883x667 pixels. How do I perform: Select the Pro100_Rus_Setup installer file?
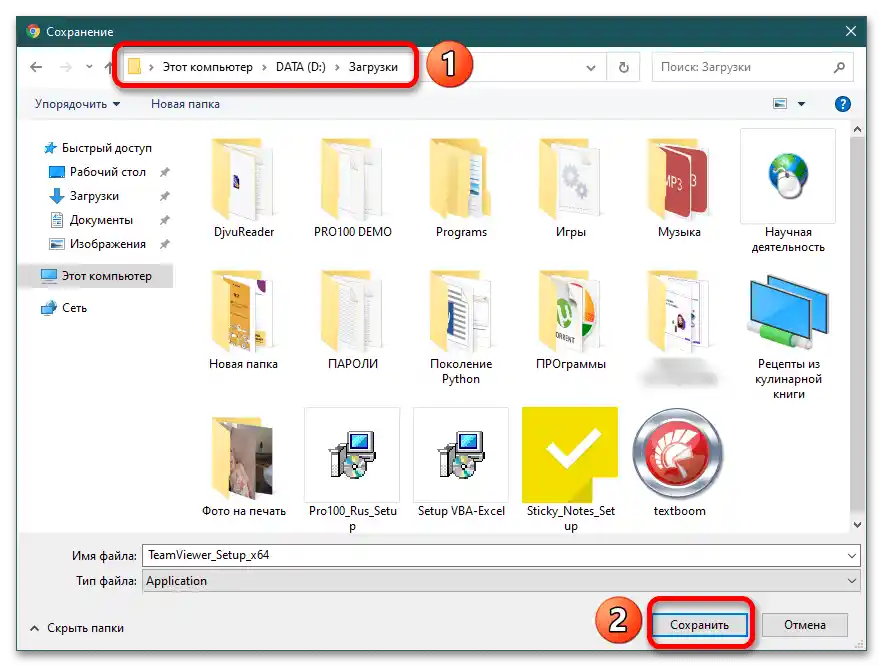point(353,470)
